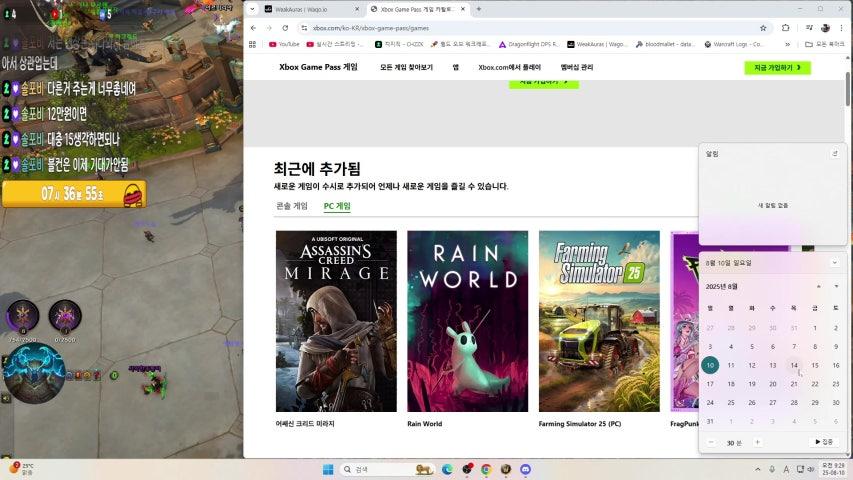Decrease focus session minutes with minus
The height and width of the screenshot is (480, 853).
(711, 442)
